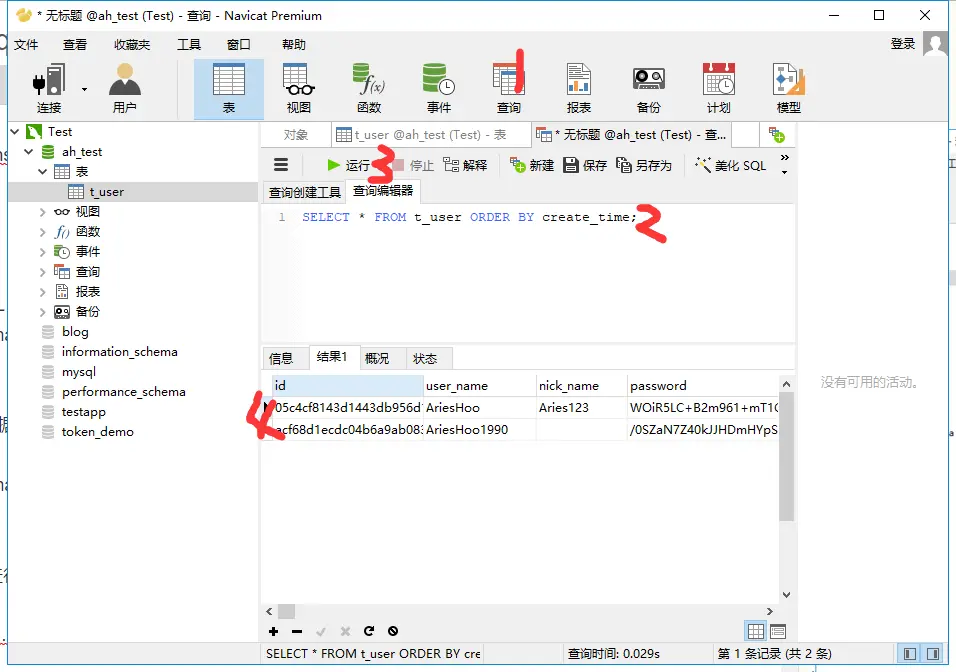The height and width of the screenshot is (672, 956).
Task: Click the vertical scrollbar of results grid
Action: pos(787,456)
